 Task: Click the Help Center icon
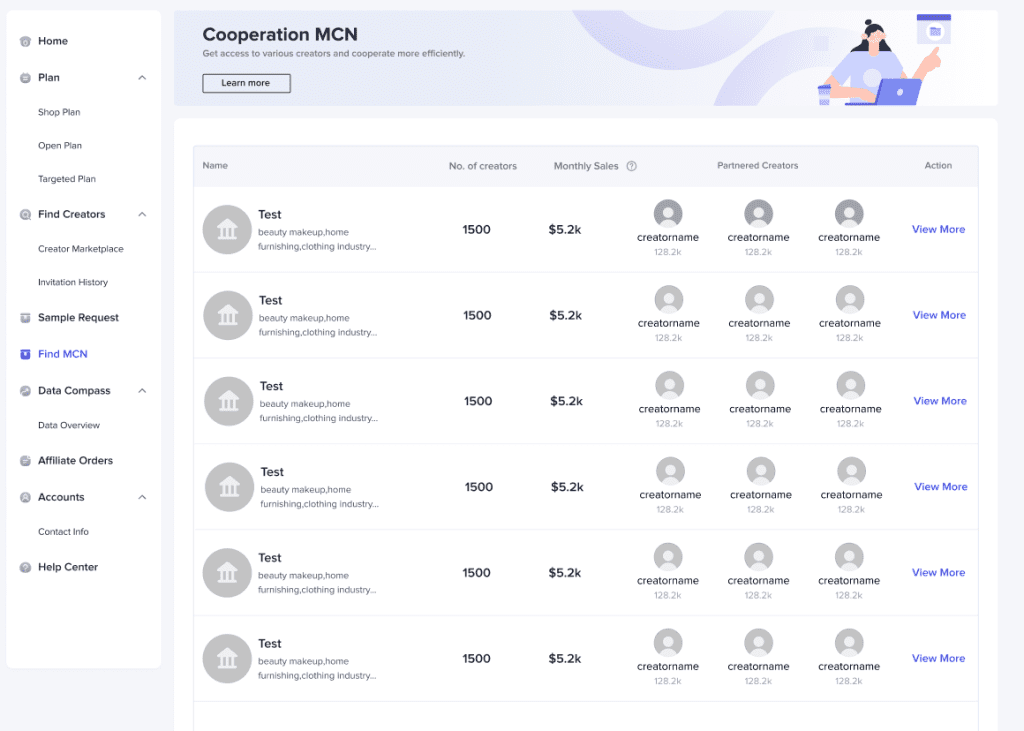click(25, 567)
